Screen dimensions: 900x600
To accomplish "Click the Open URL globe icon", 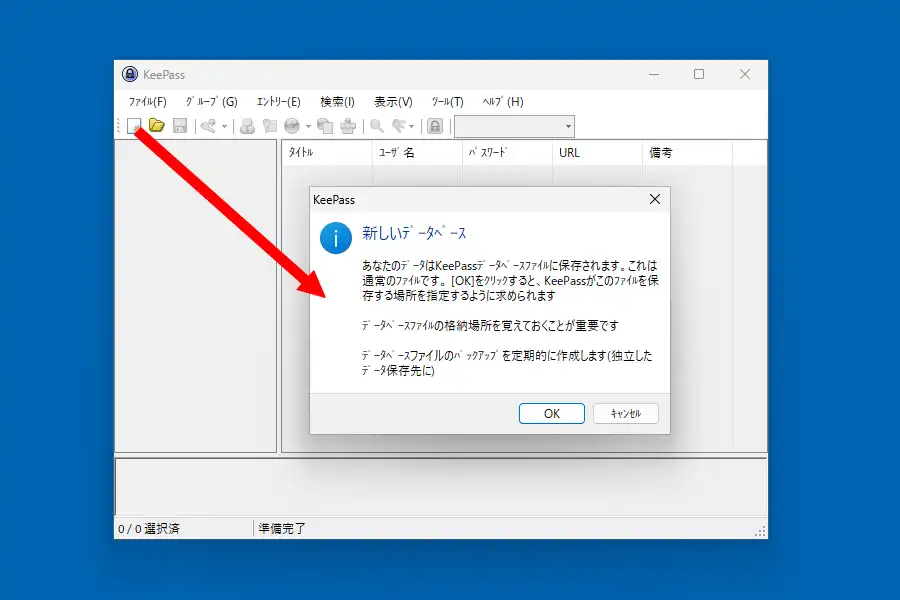I will click(x=292, y=126).
